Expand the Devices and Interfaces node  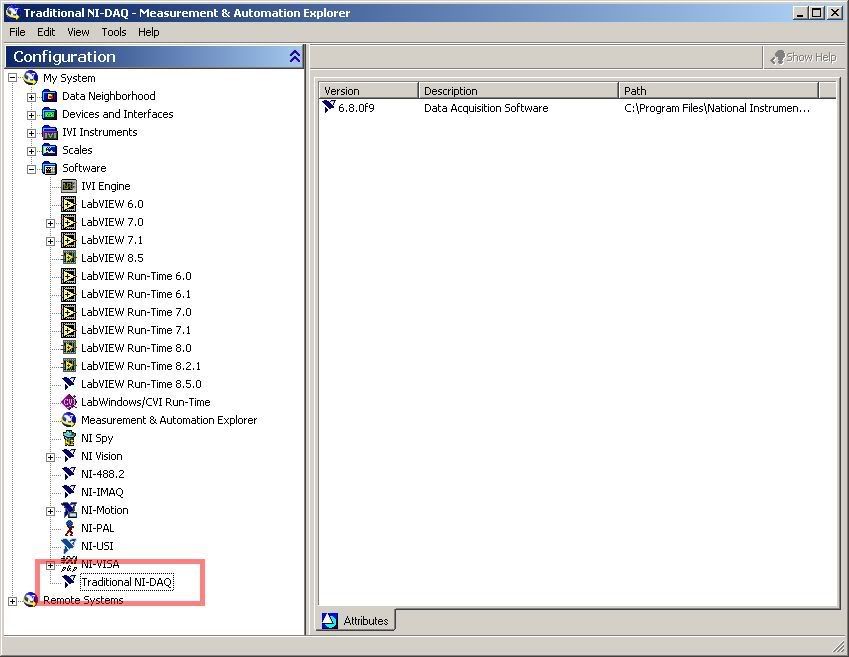coord(31,115)
